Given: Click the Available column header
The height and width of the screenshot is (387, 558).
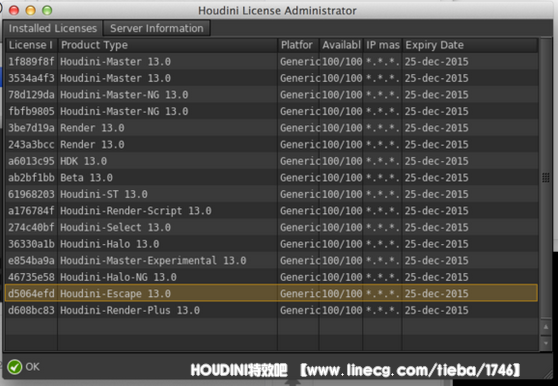Looking at the screenshot, I should (x=341, y=45).
